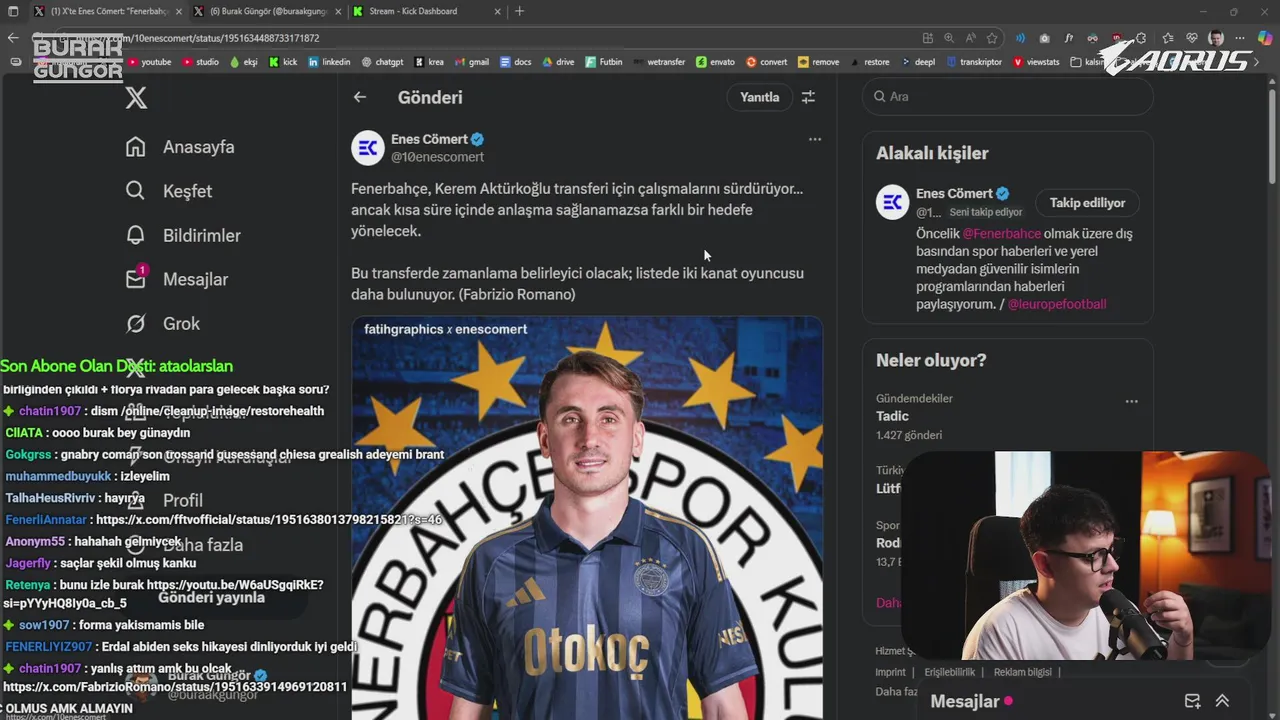Open the browser essentials heart icon
Viewport: 1280px width, 720px height.
click(x=1191, y=38)
